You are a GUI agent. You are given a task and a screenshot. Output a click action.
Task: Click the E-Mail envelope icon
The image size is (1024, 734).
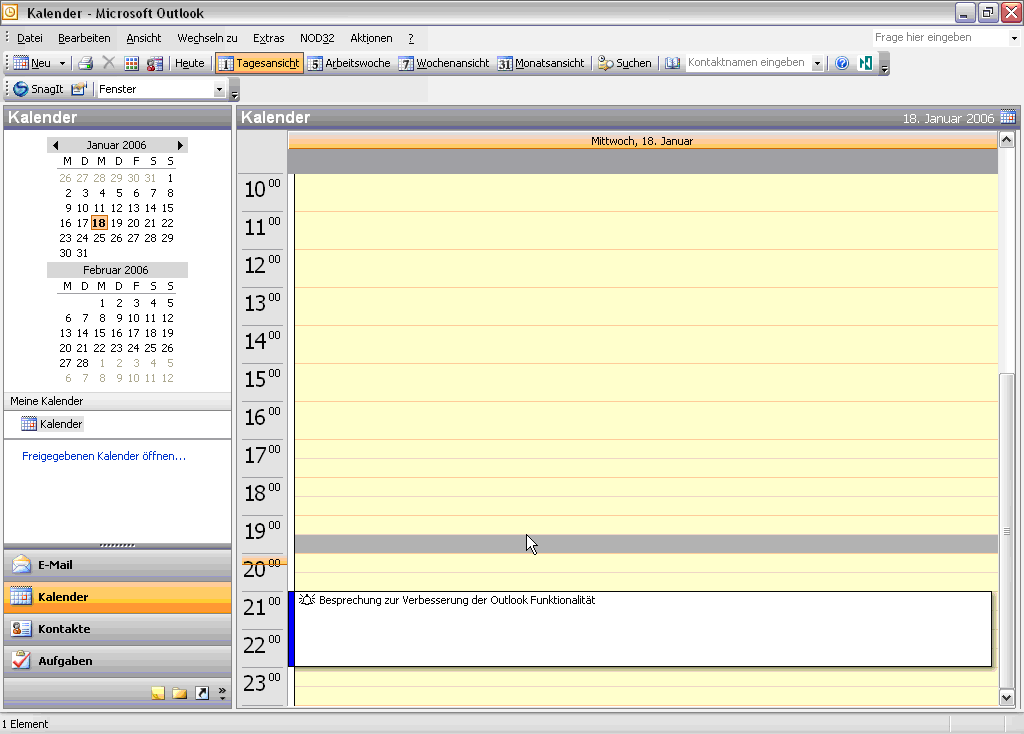[x=22, y=564]
